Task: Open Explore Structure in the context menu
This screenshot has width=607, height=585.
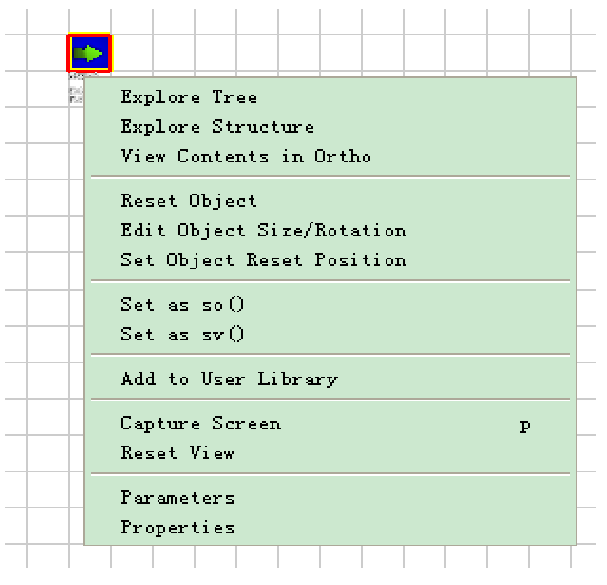Action: coord(217,127)
